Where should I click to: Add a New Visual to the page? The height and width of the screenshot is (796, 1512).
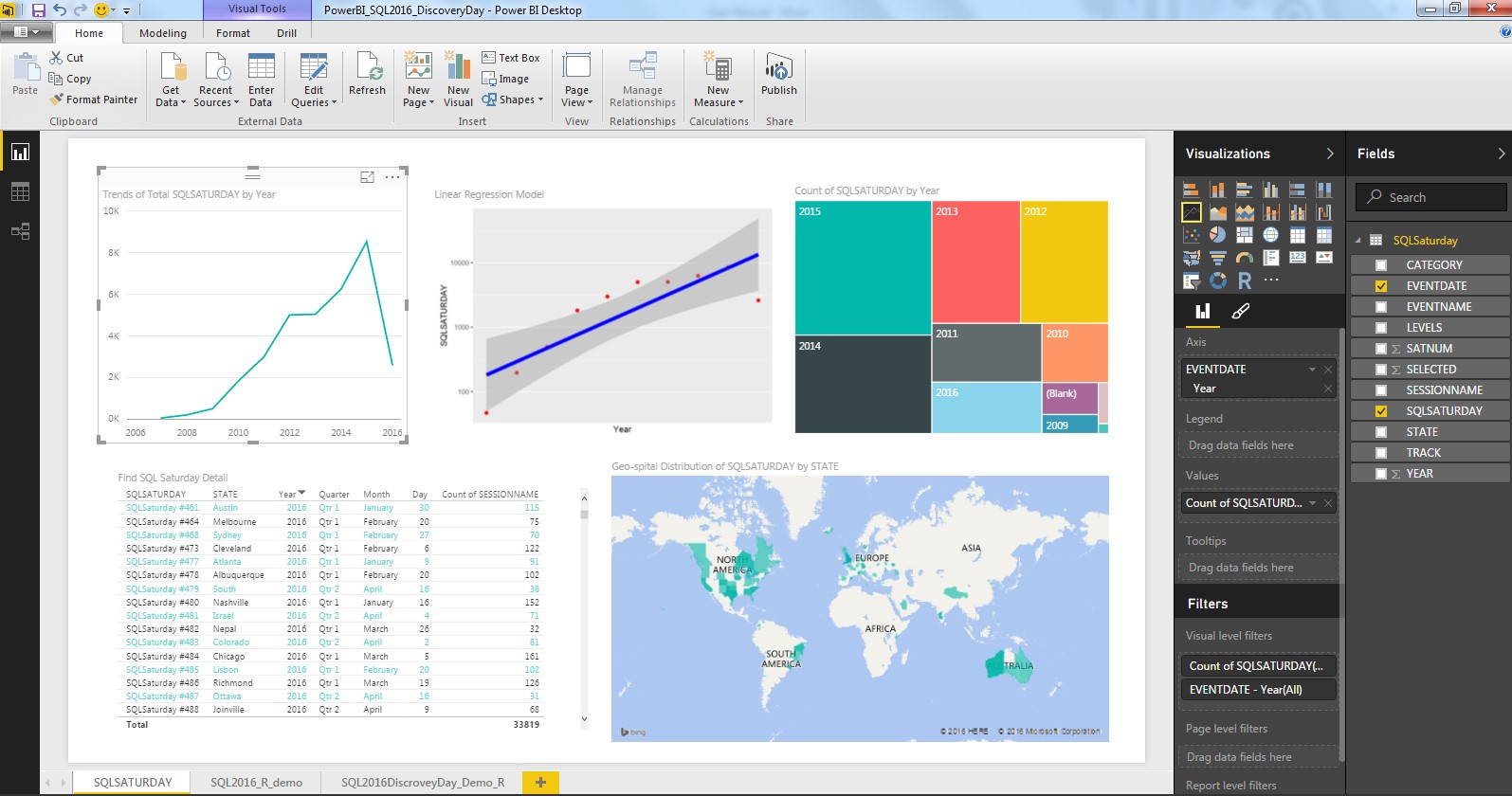[458, 80]
